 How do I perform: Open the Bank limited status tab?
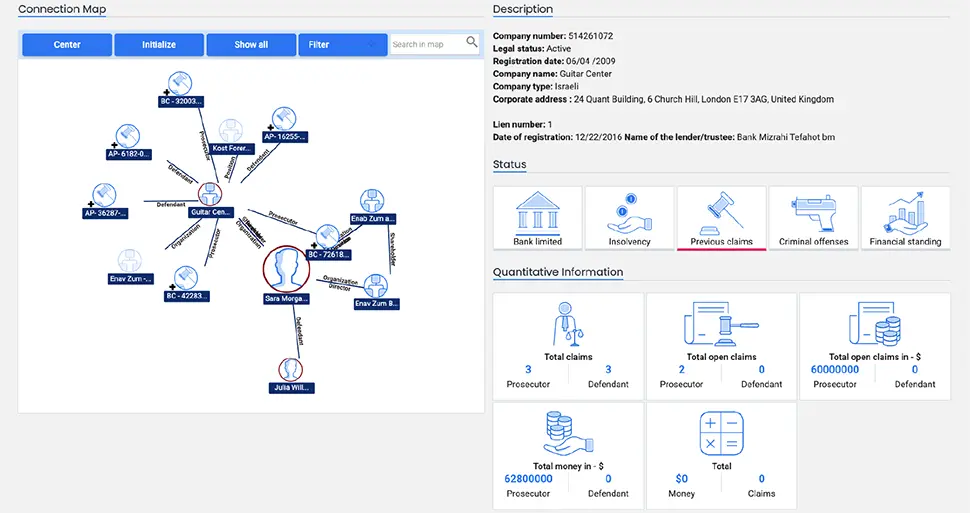[x=538, y=218]
